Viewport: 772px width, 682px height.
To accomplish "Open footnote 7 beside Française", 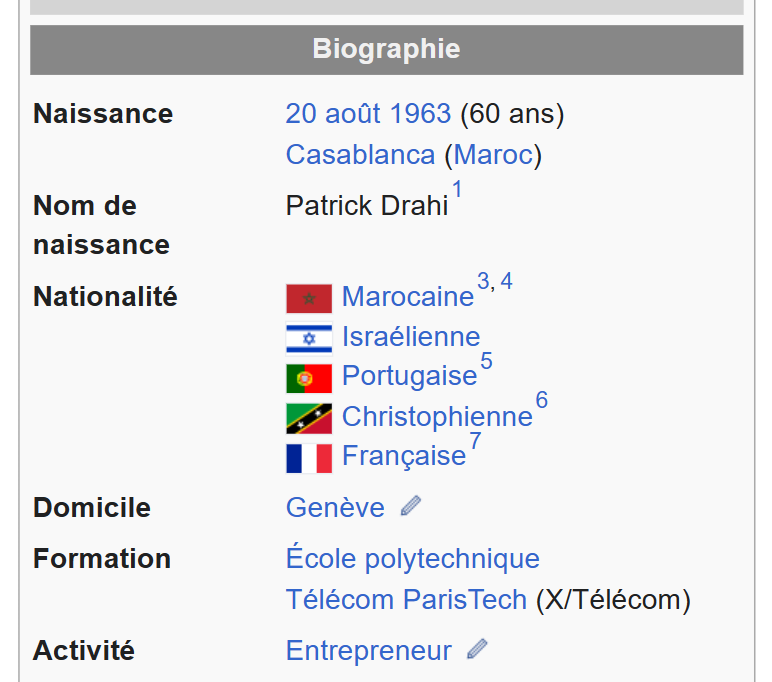I will click(475, 441).
